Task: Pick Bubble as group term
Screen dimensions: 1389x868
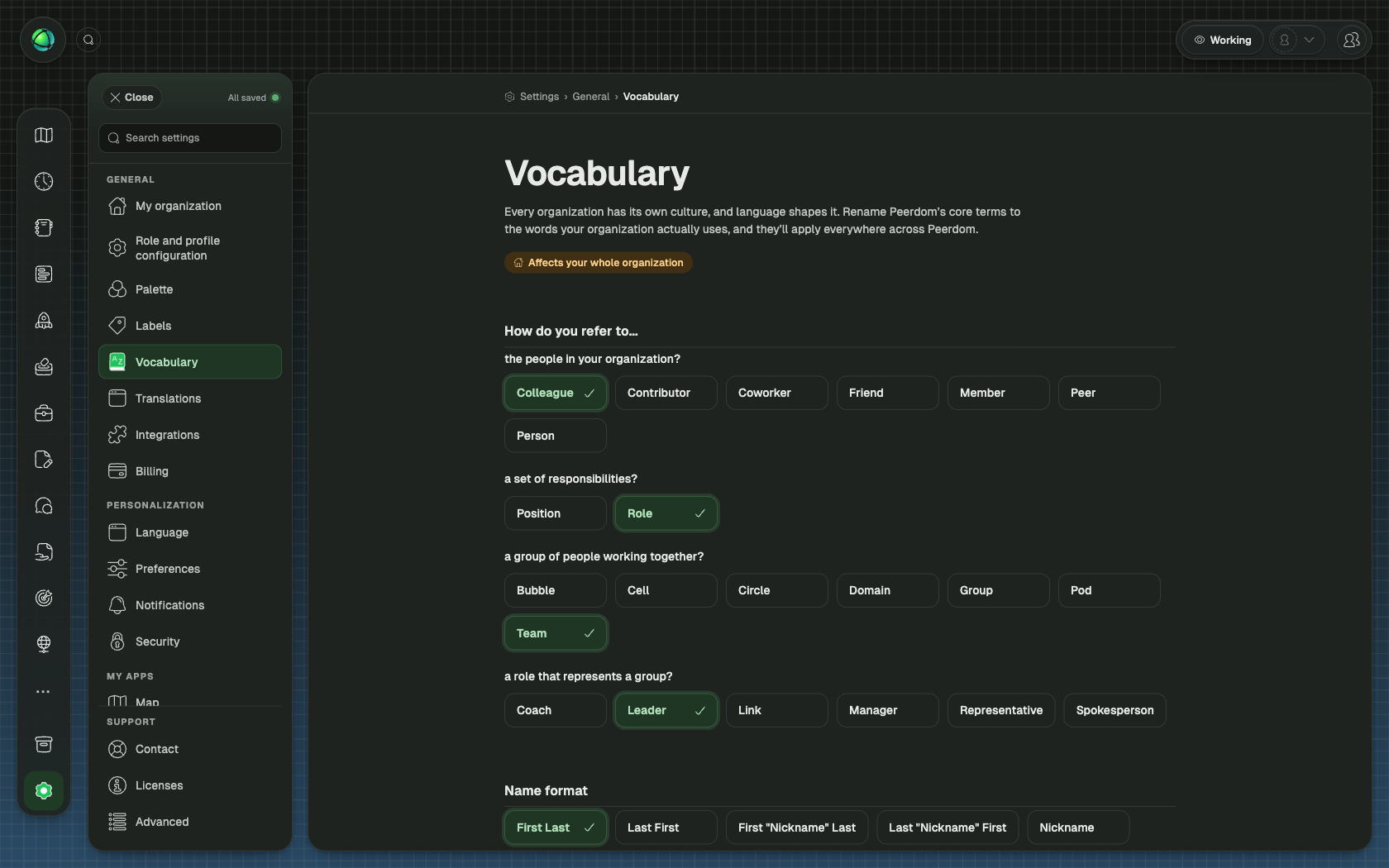Action: tap(556, 590)
